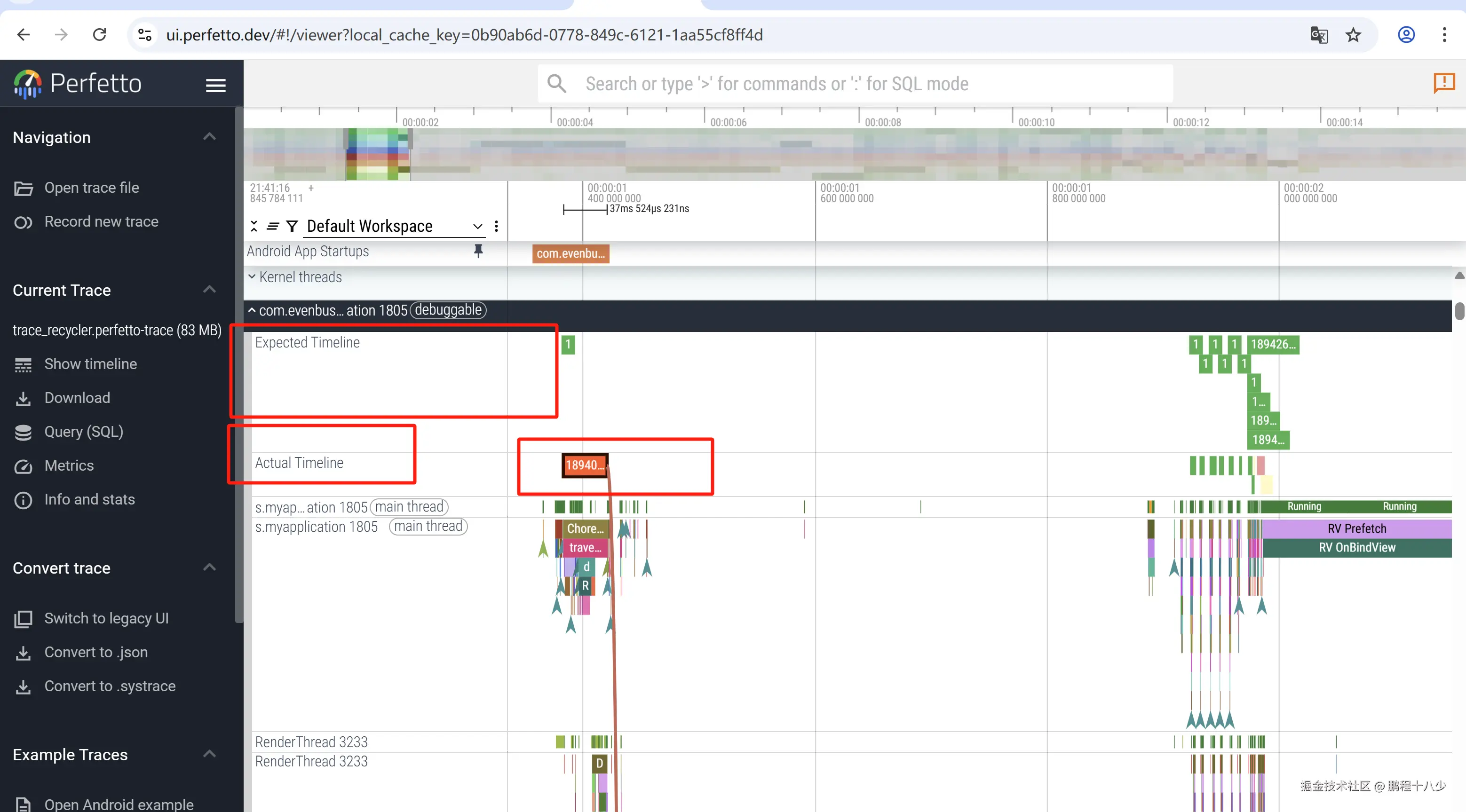Bookmark this page with the star icon
Viewport: 1466px width, 812px height.
pos(1353,35)
